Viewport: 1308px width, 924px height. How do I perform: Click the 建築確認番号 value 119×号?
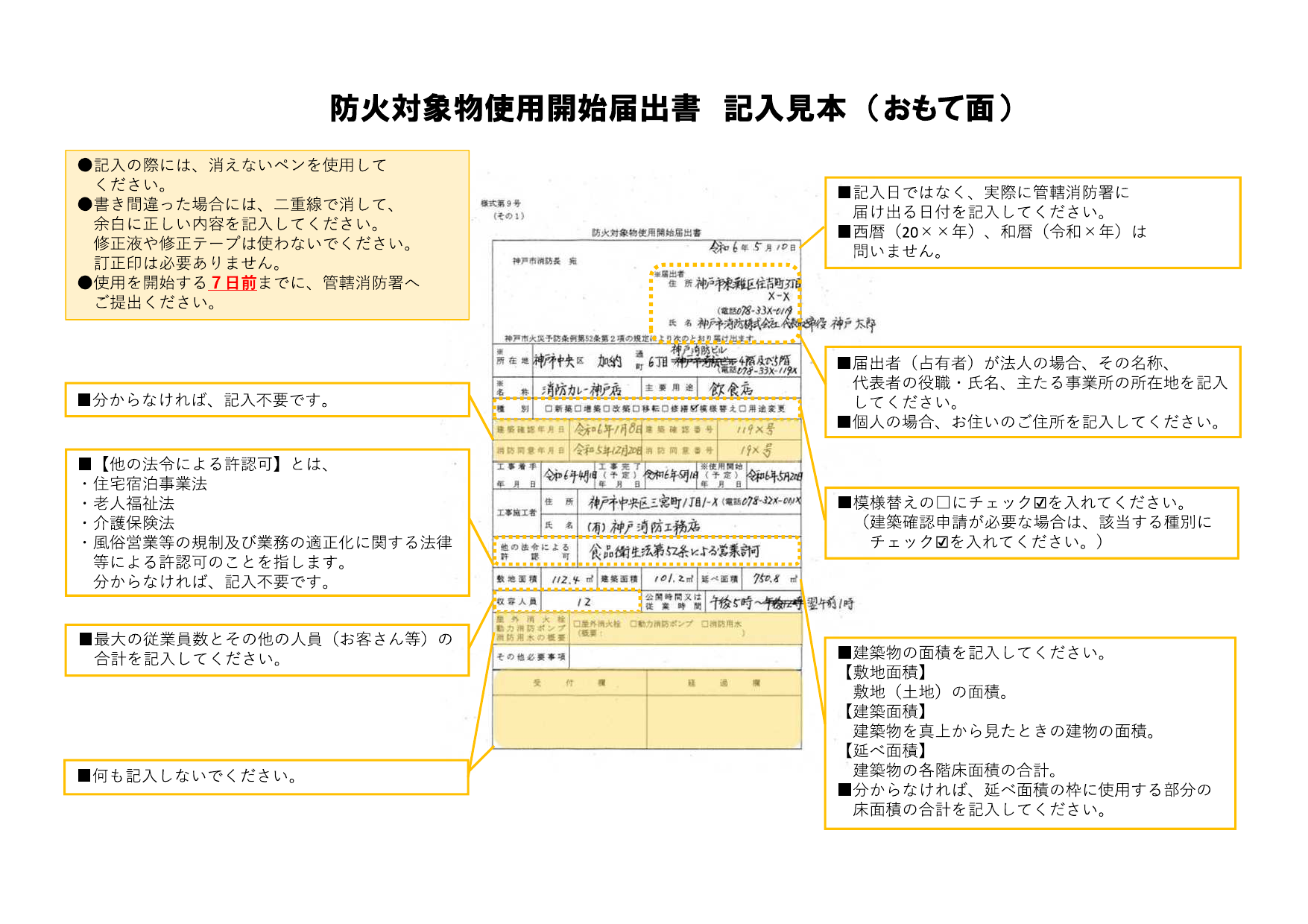pos(755,429)
